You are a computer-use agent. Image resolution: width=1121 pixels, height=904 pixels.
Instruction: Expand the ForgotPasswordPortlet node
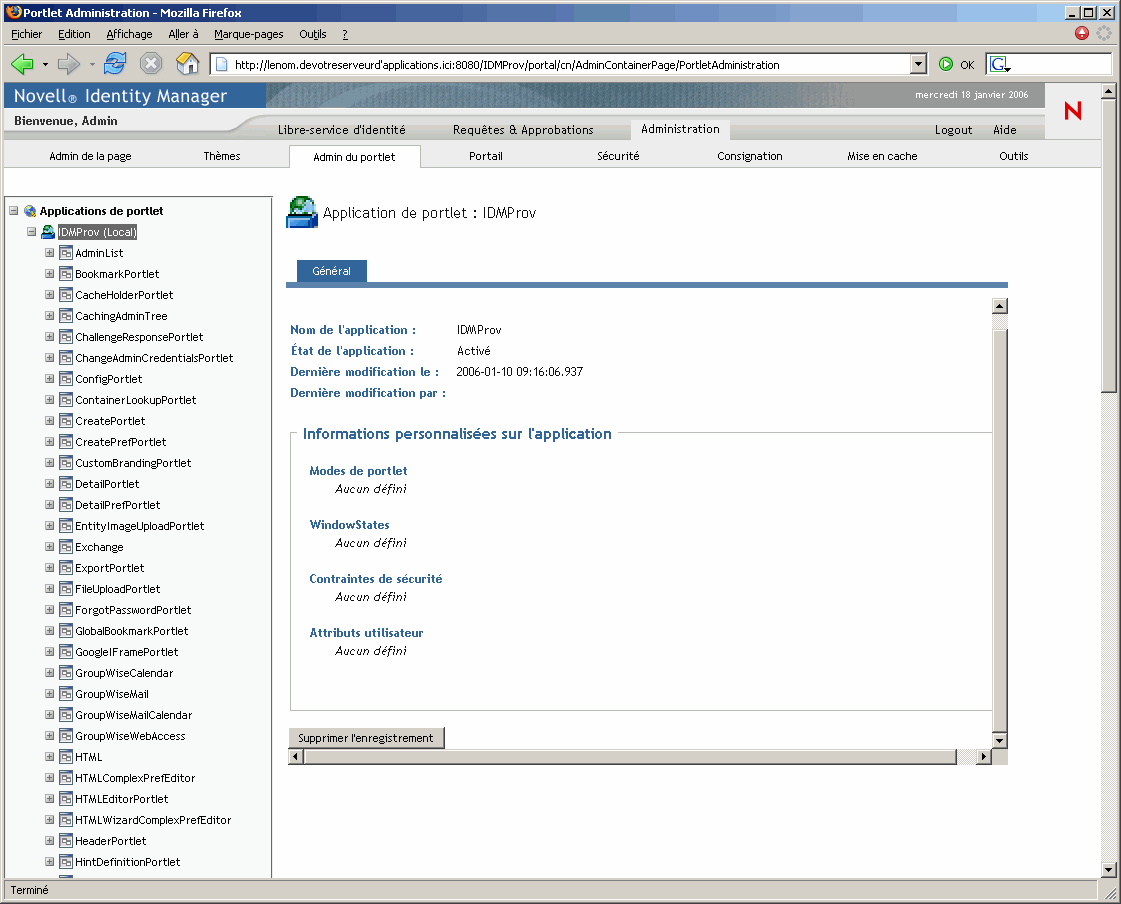point(49,610)
